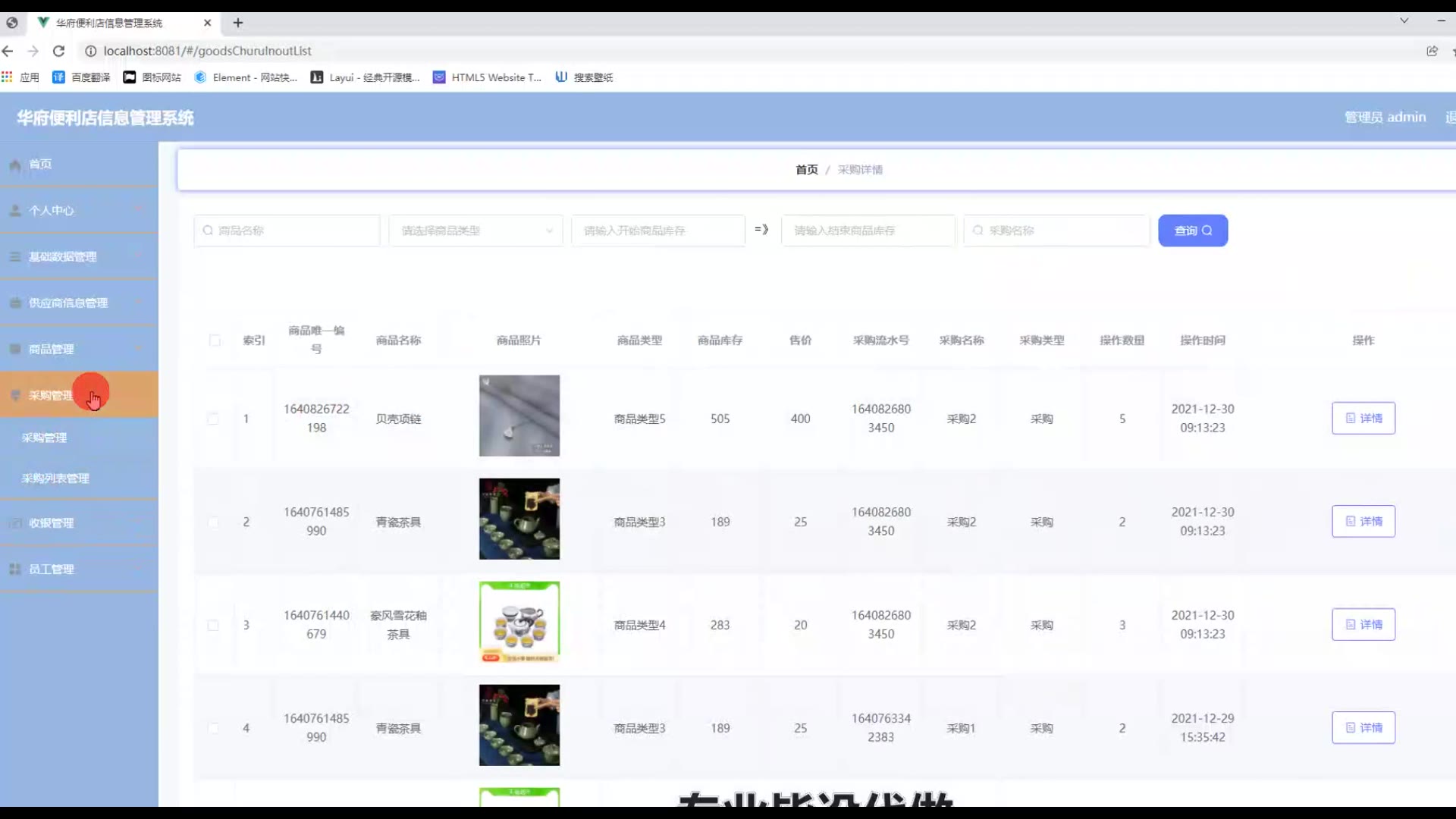Screen dimensions: 1456x819
Task: Click the 供应商信息管理 sidebar icon
Action: click(x=15, y=303)
